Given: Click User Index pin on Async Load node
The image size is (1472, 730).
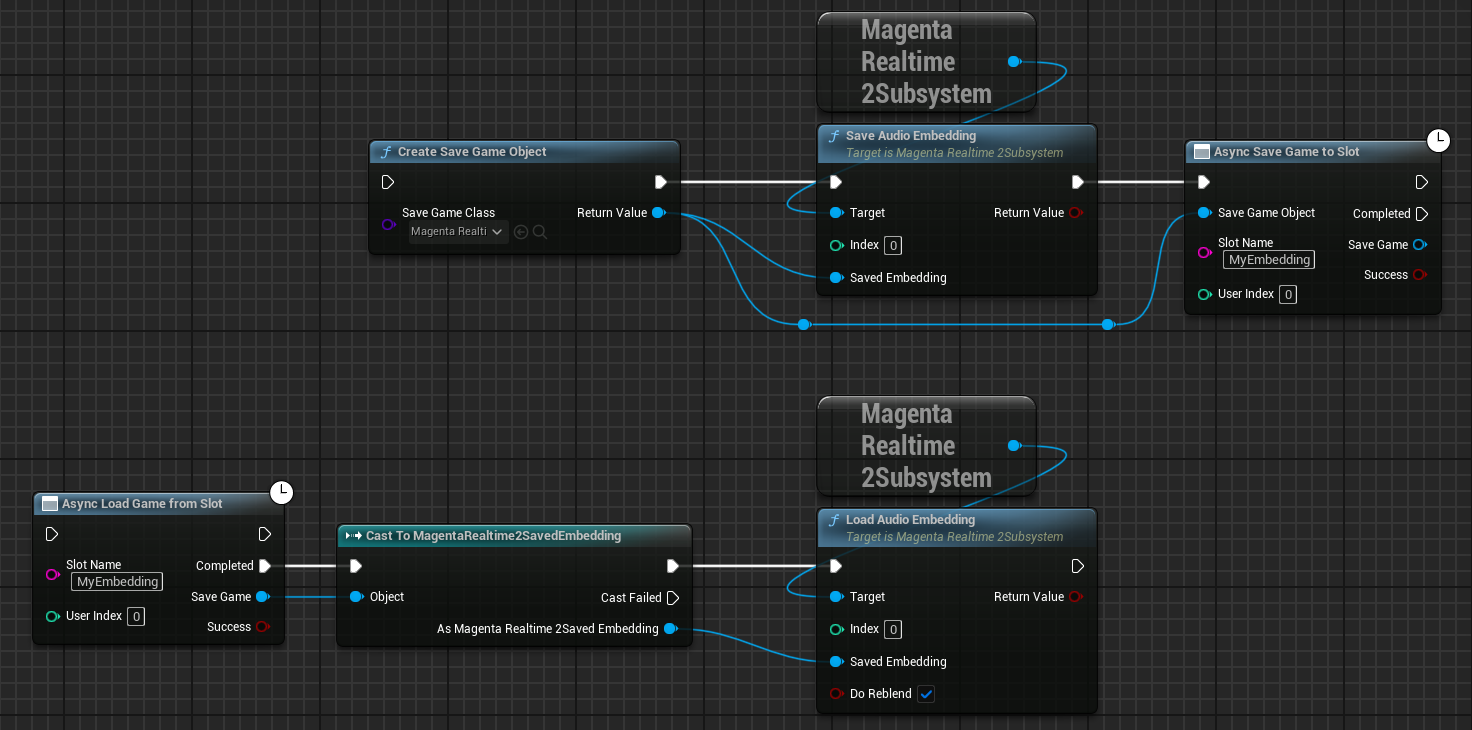Looking at the screenshot, I should tap(52, 616).
